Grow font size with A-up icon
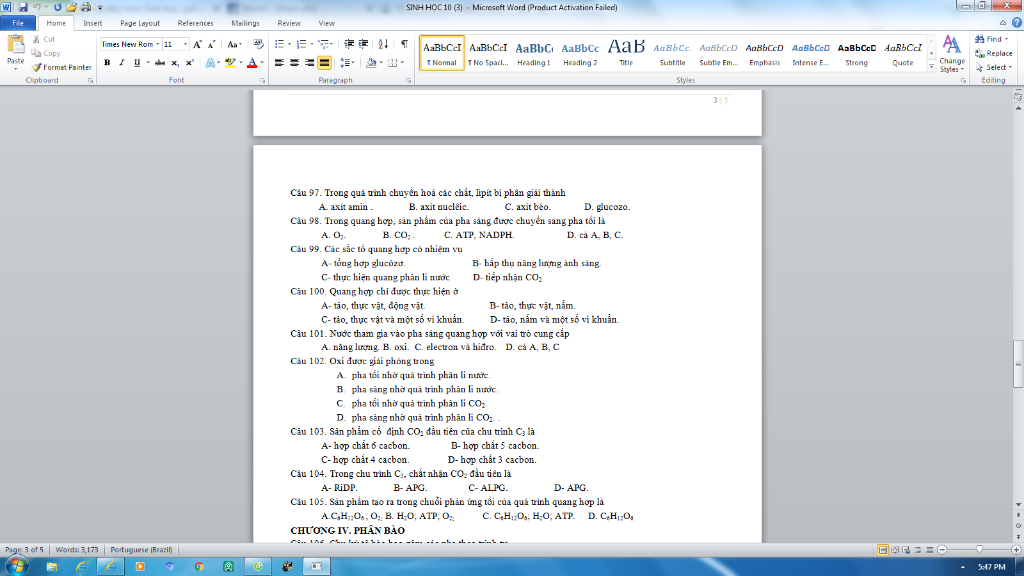This screenshot has width=1024, height=576. (197, 44)
